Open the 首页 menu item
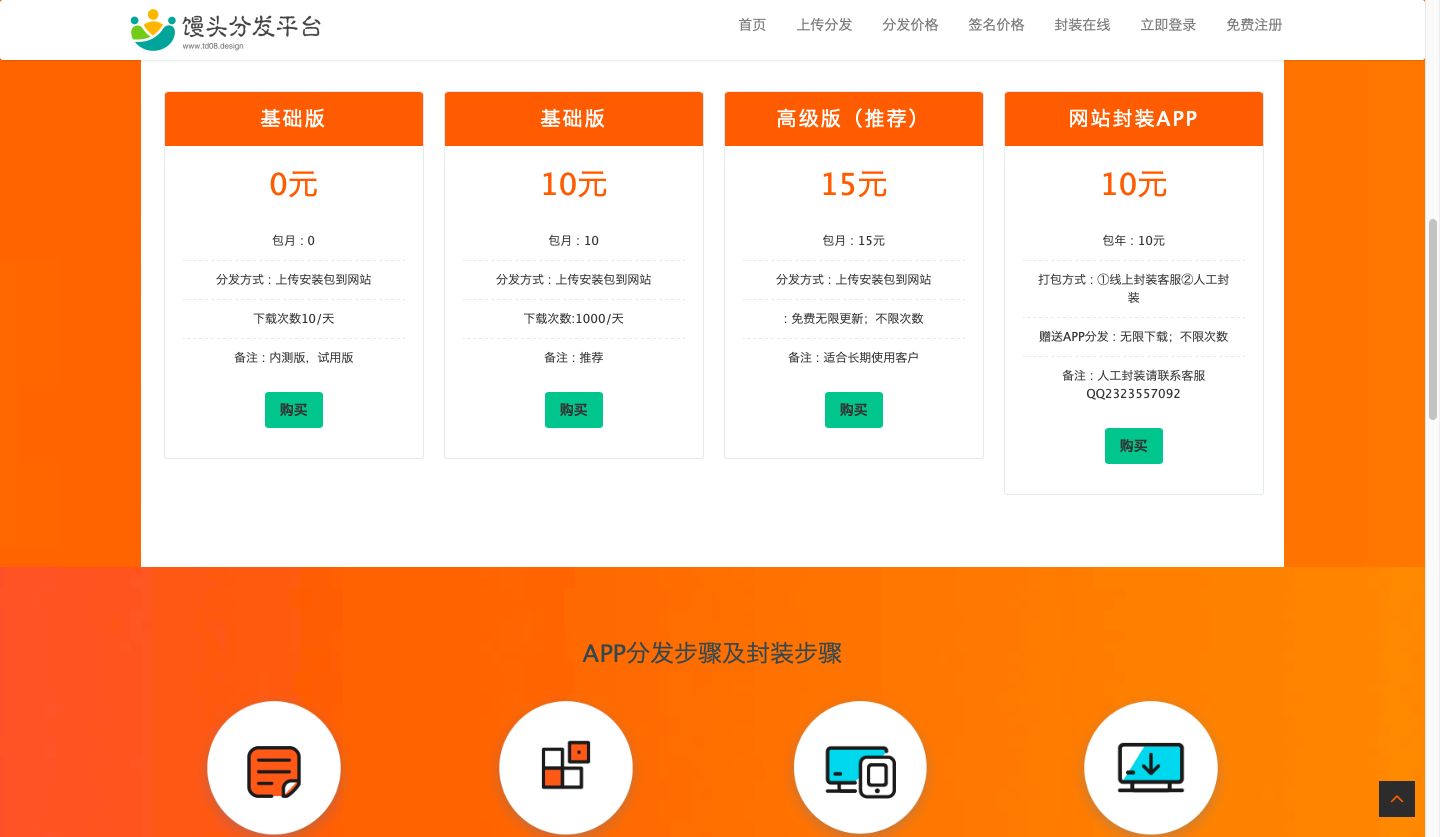Screen dimensions: 1440x837 [x=752, y=25]
